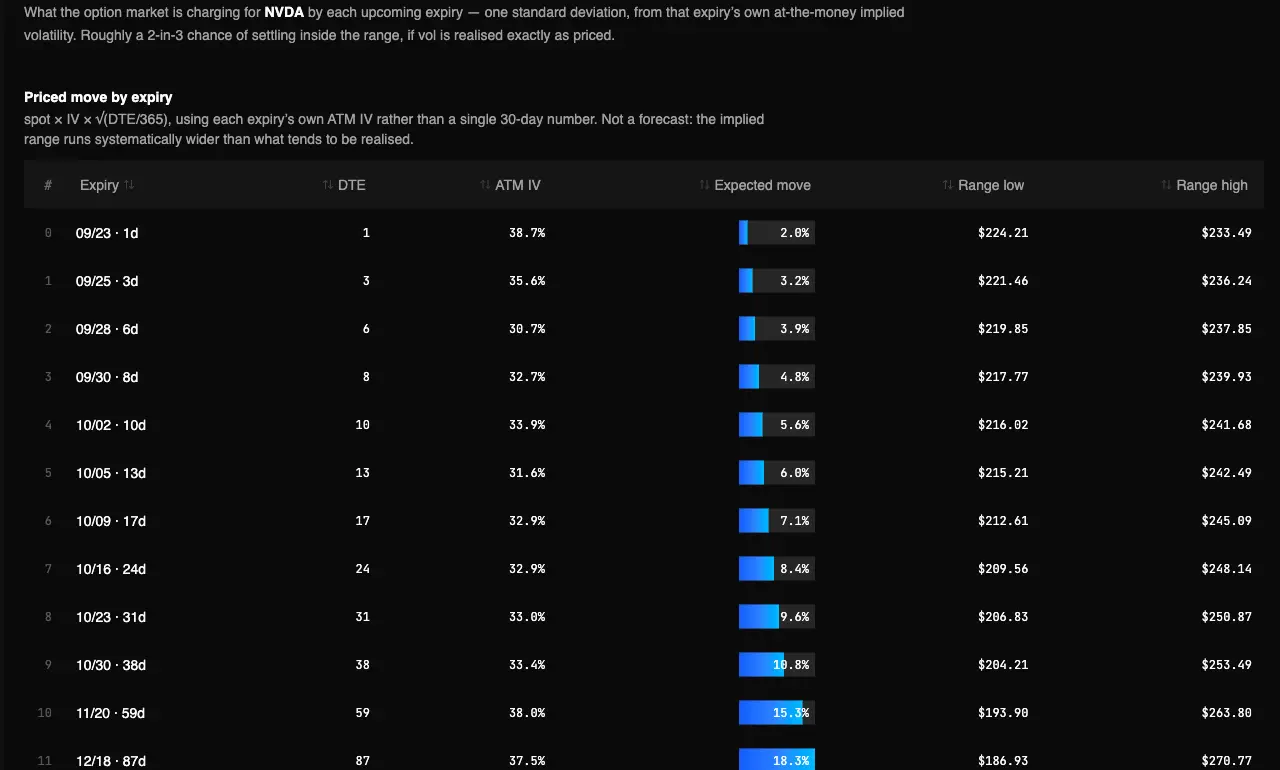
Task: Click ATM IV value 35.6%
Action: point(527,281)
